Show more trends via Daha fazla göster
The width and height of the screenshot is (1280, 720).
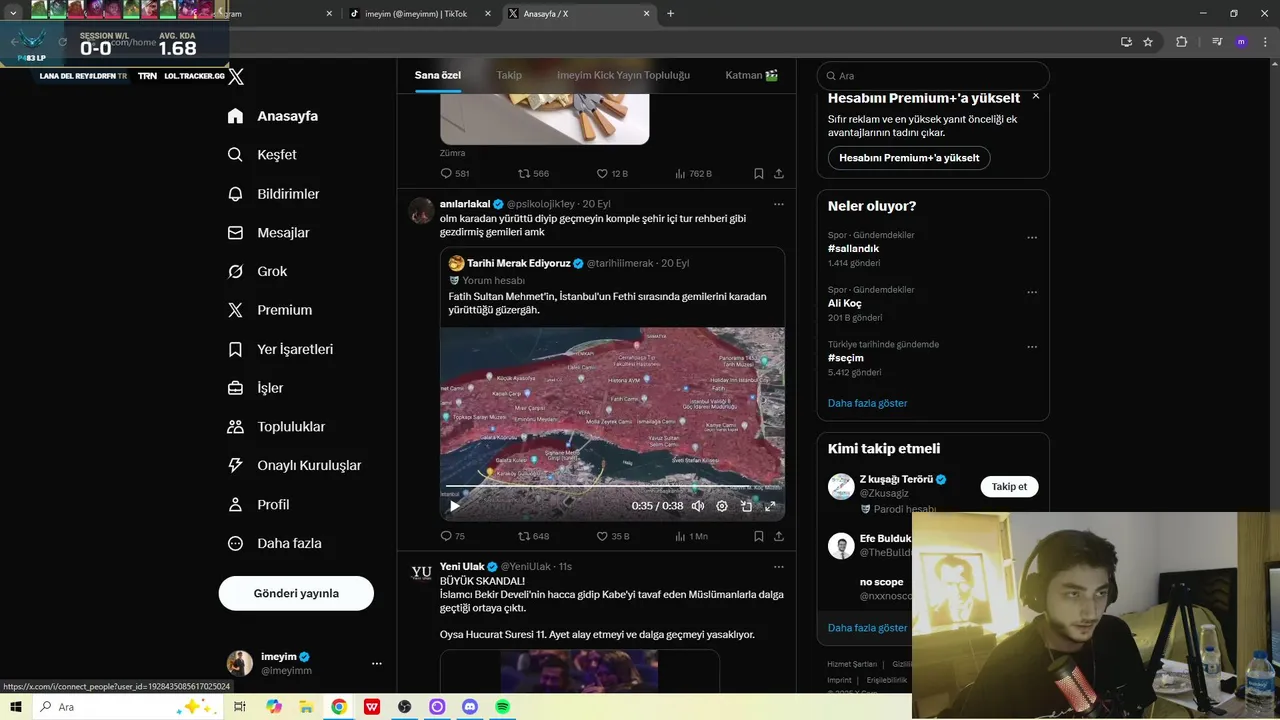coord(867,403)
